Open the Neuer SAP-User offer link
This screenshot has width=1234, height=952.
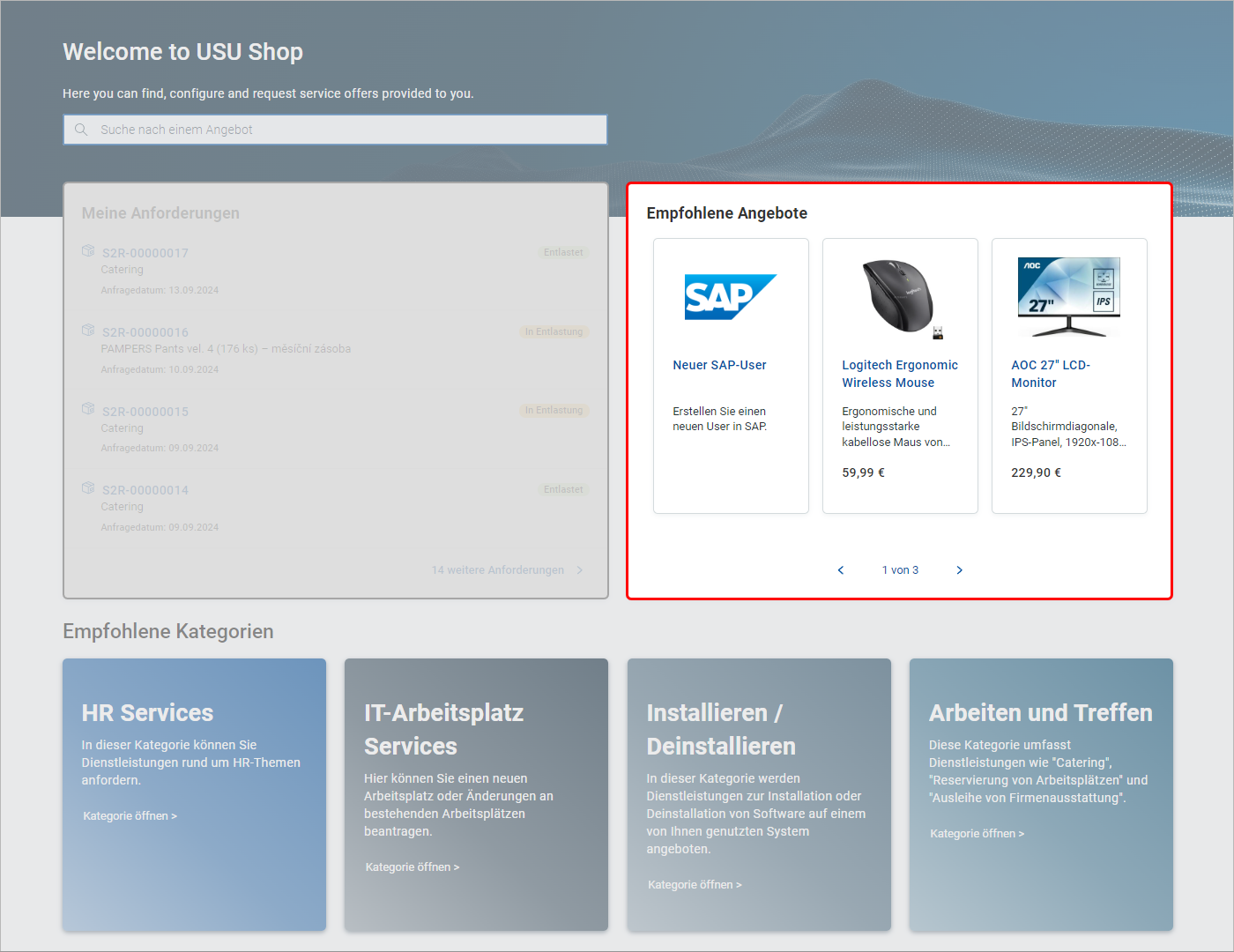(x=719, y=365)
